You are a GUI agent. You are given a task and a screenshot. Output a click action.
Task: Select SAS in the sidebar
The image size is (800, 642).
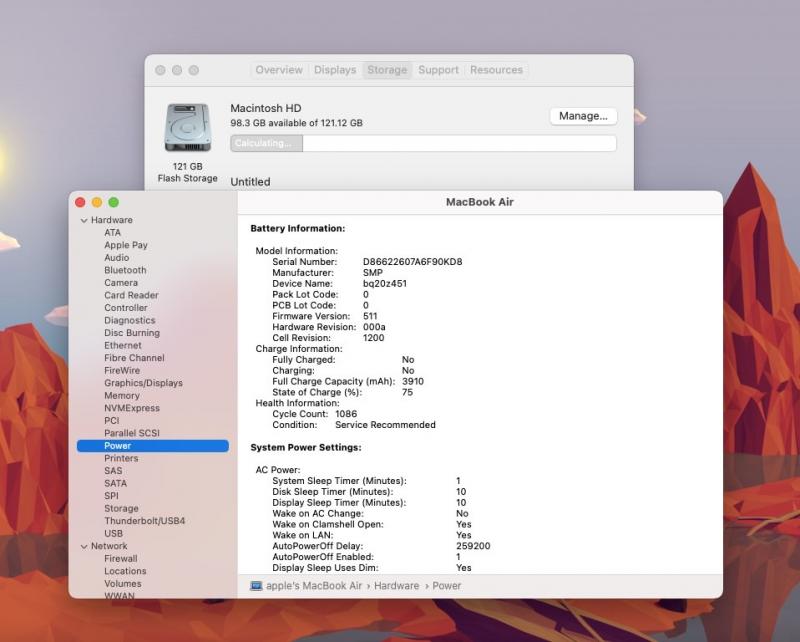pos(113,471)
